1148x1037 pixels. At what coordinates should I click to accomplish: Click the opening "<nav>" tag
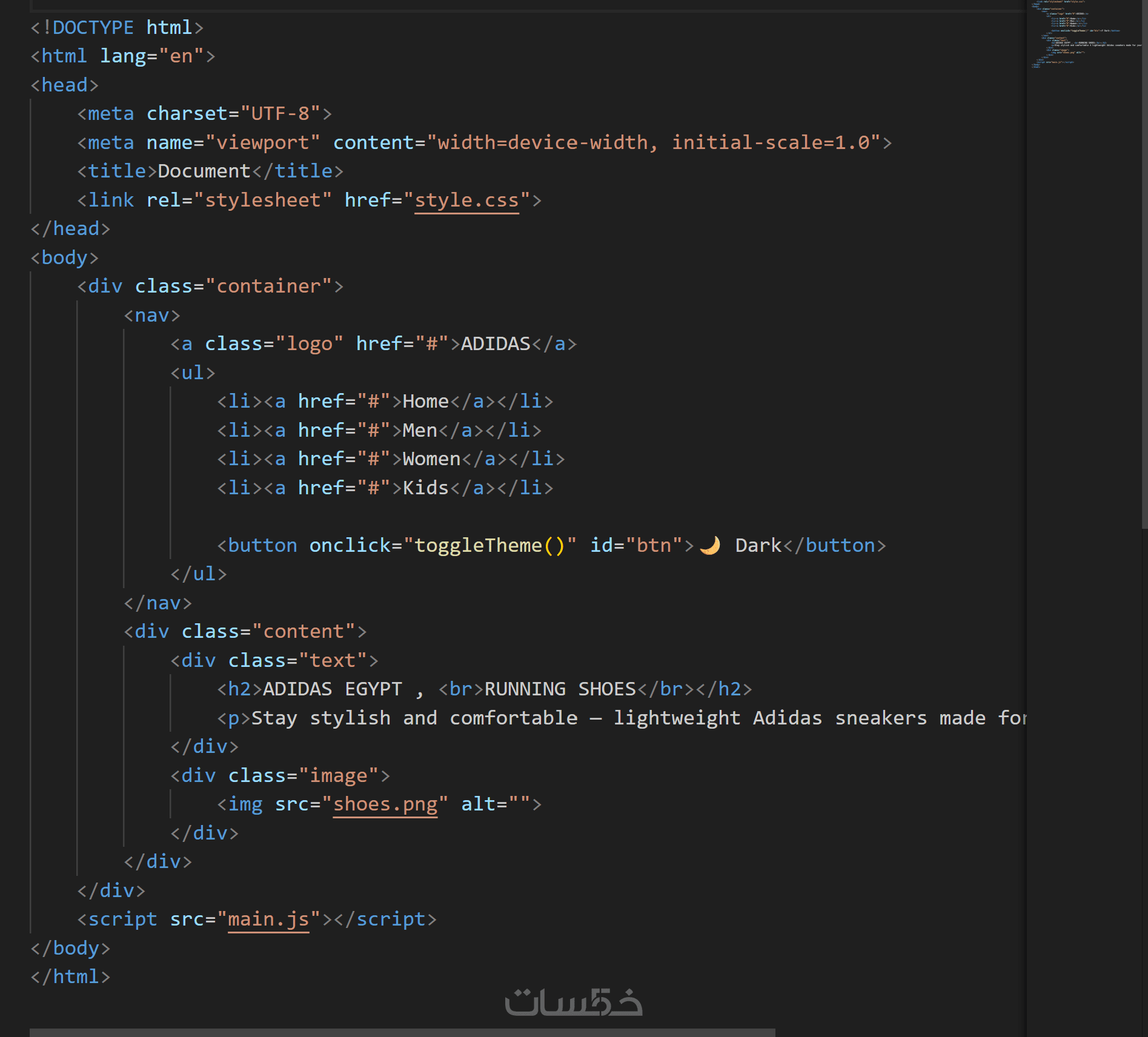[x=152, y=315]
